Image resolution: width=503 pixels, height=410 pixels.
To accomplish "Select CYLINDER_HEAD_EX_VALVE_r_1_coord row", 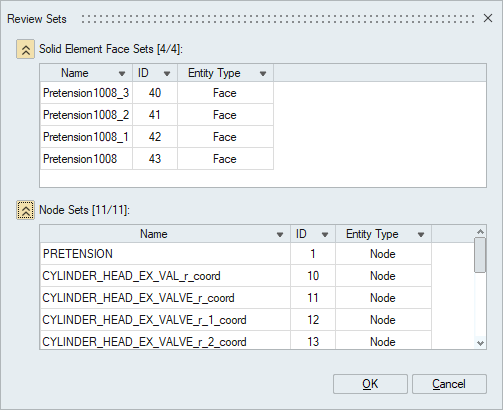I will click(x=236, y=320).
